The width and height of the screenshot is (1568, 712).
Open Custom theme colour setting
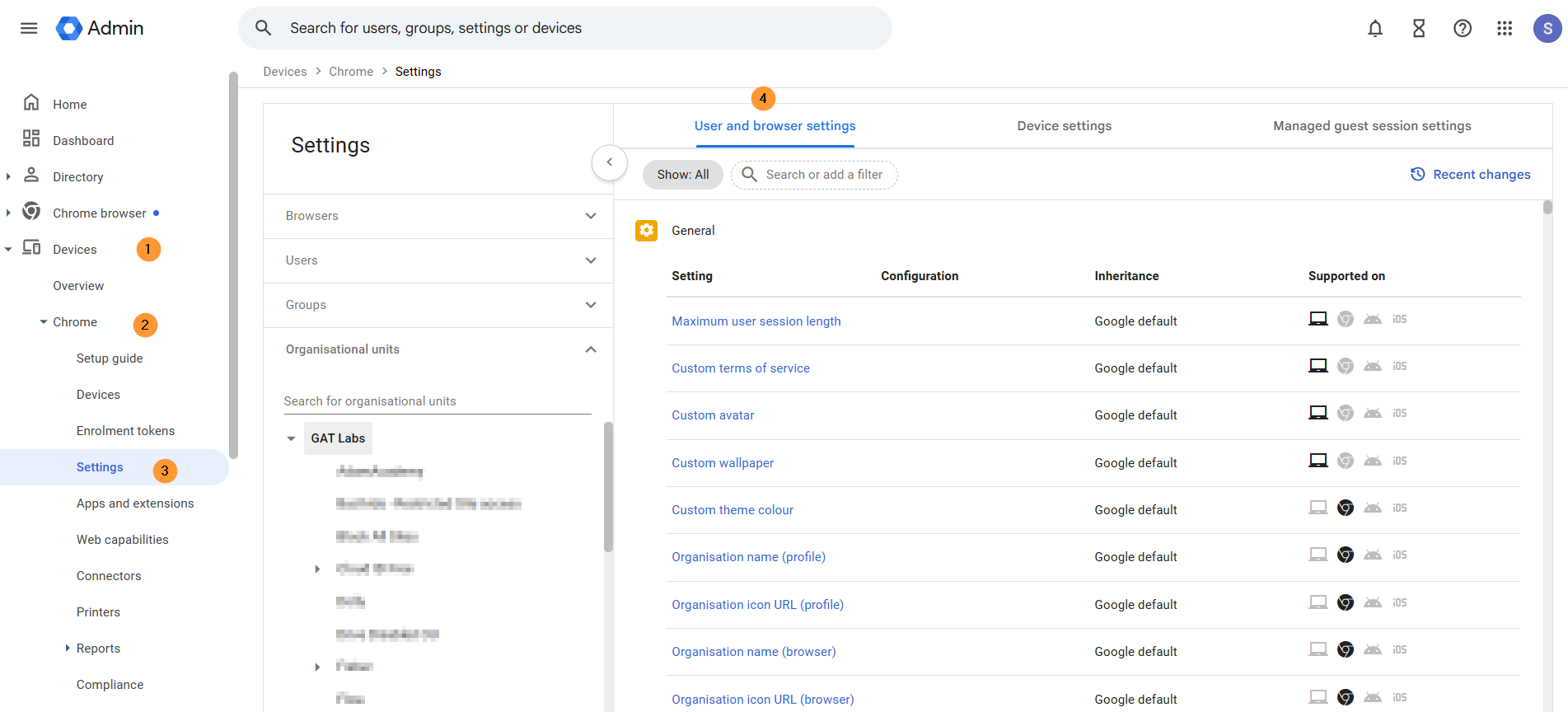click(x=733, y=510)
